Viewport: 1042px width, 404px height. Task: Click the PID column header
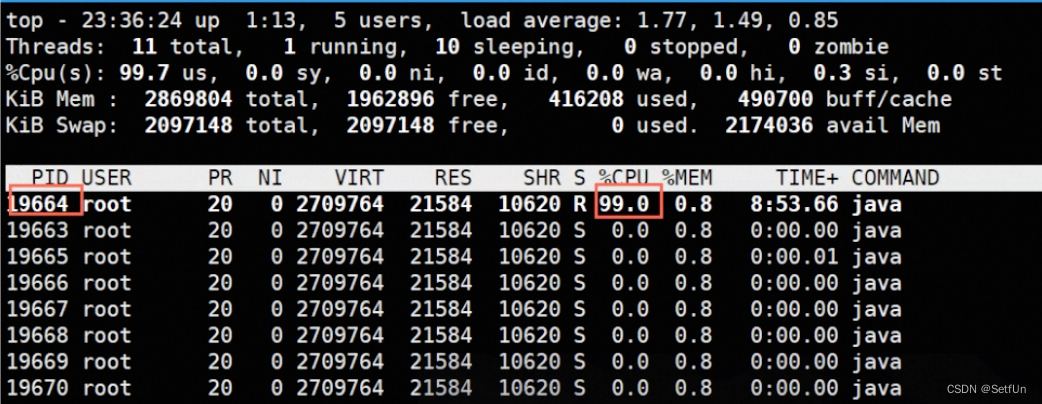51,177
